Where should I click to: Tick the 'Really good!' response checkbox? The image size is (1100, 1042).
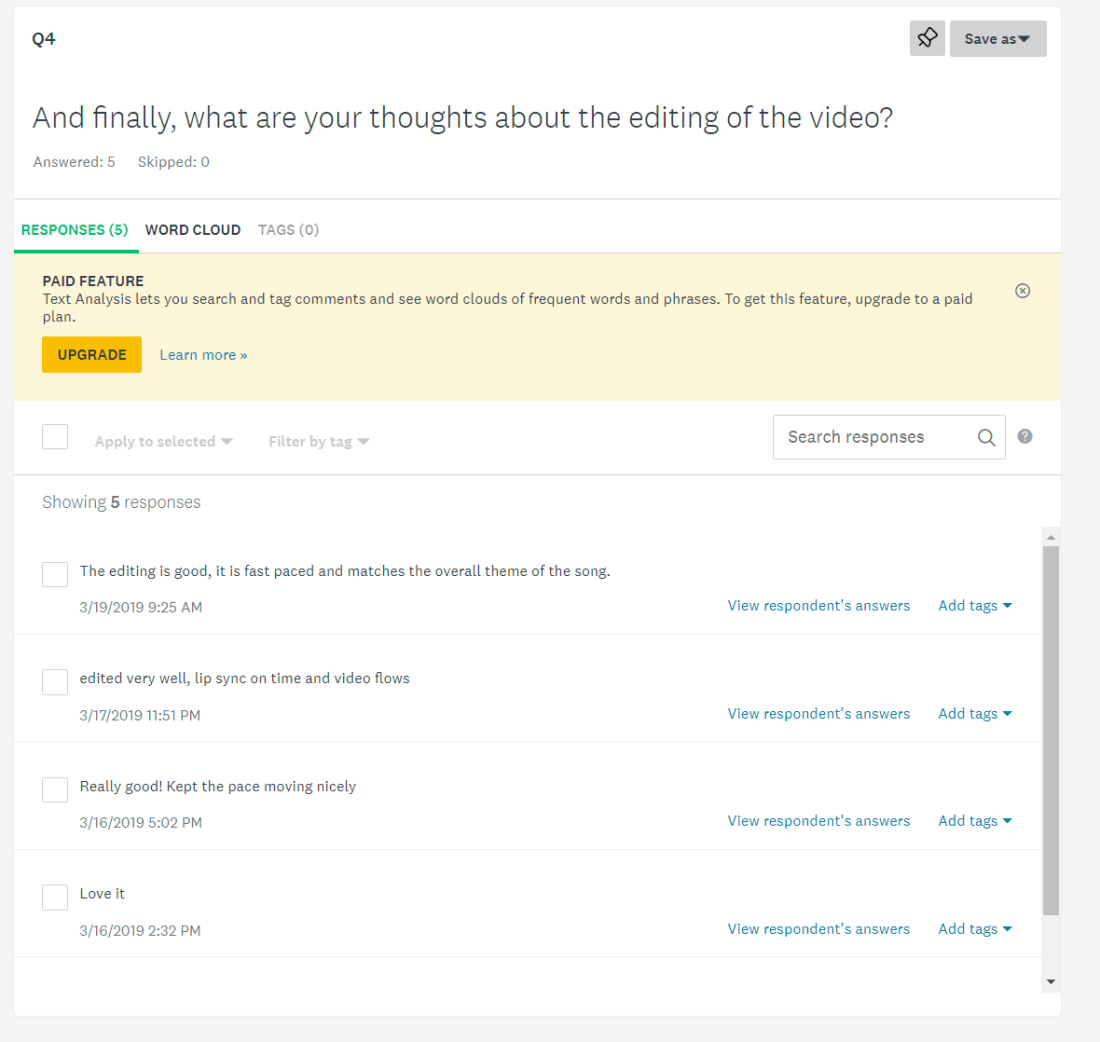55,789
